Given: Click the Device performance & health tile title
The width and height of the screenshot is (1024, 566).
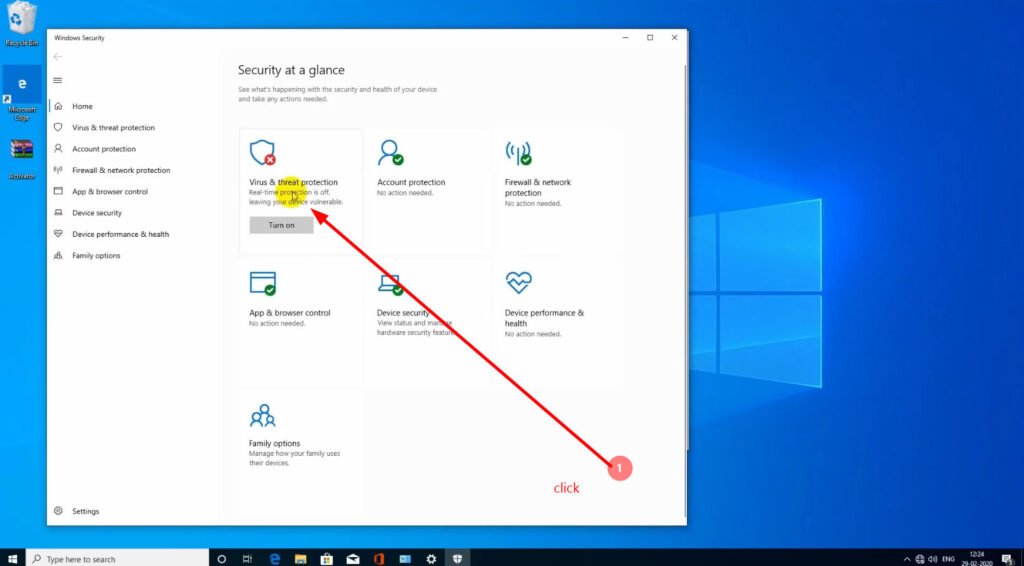Looking at the screenshot, I should point(544,319).
